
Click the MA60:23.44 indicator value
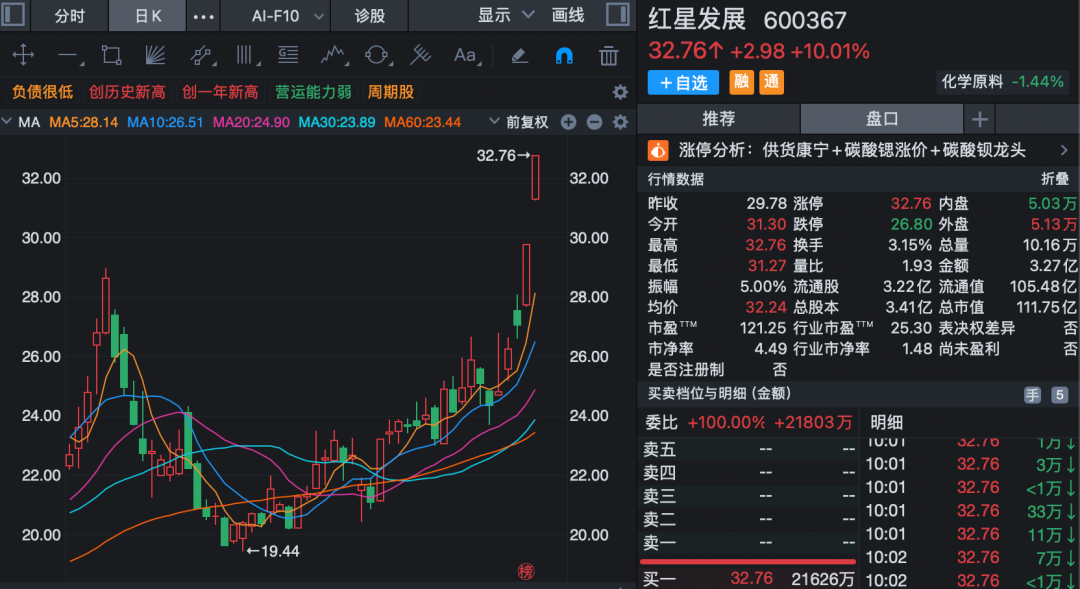(422, 123)
